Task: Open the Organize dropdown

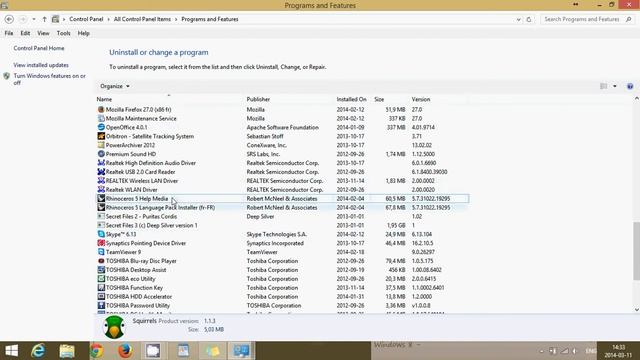Action: point(115,86)
